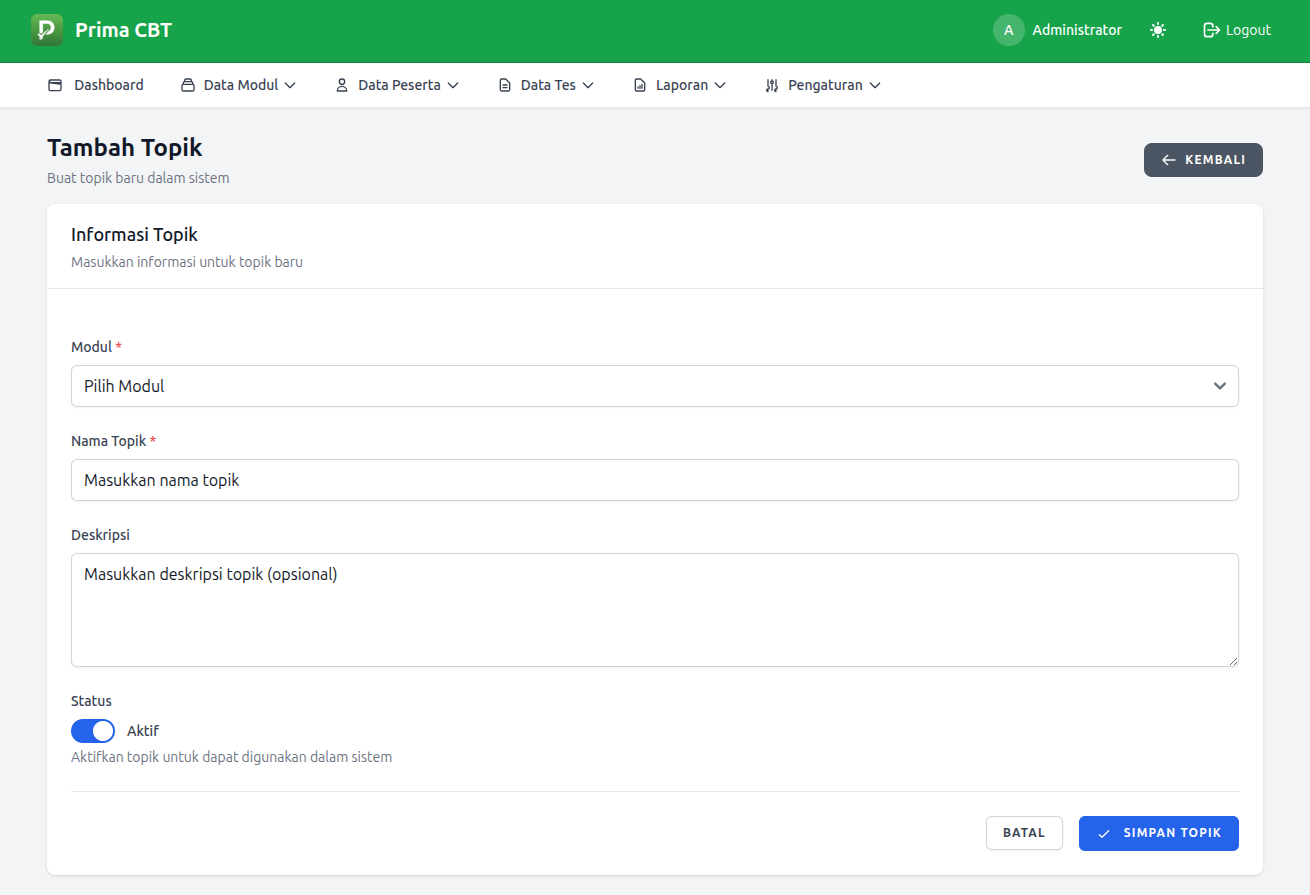Image resolution: width=1310 pixels, height=895 pixels.
Task: Open the Data Modul menu
Action: 240,85
